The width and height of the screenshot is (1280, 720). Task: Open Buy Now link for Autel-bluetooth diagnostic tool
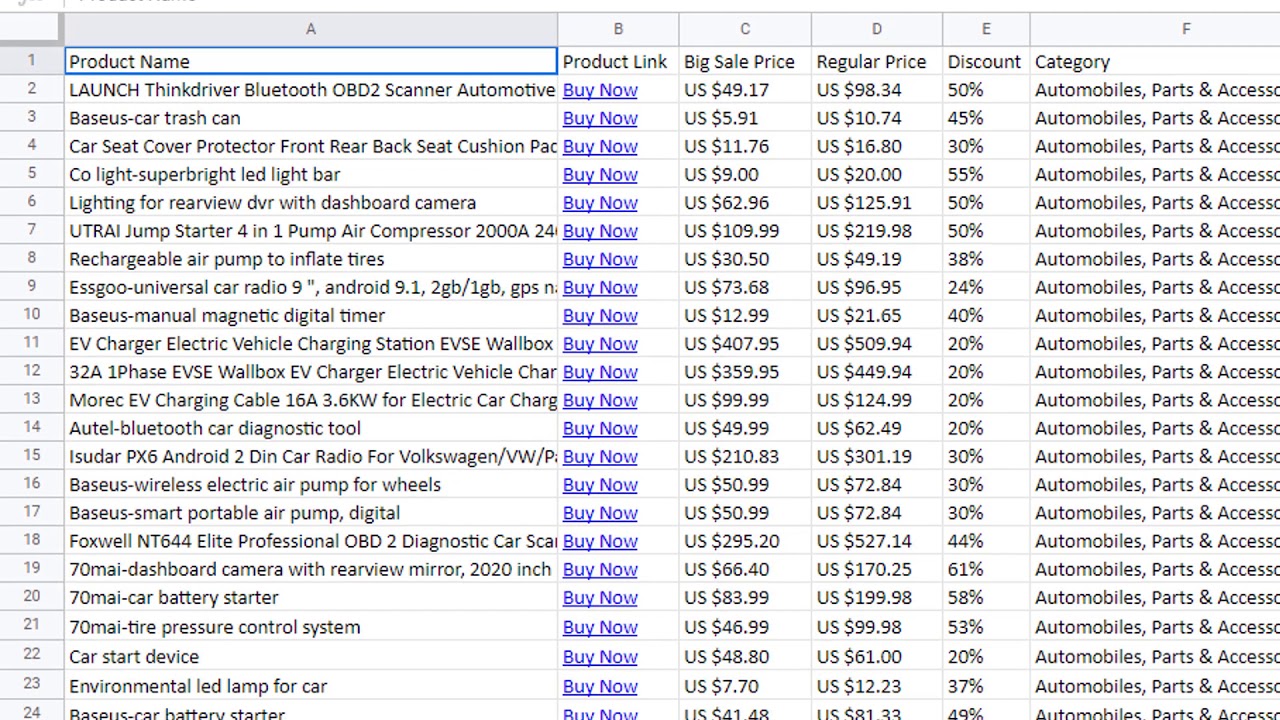coord(600,428)
